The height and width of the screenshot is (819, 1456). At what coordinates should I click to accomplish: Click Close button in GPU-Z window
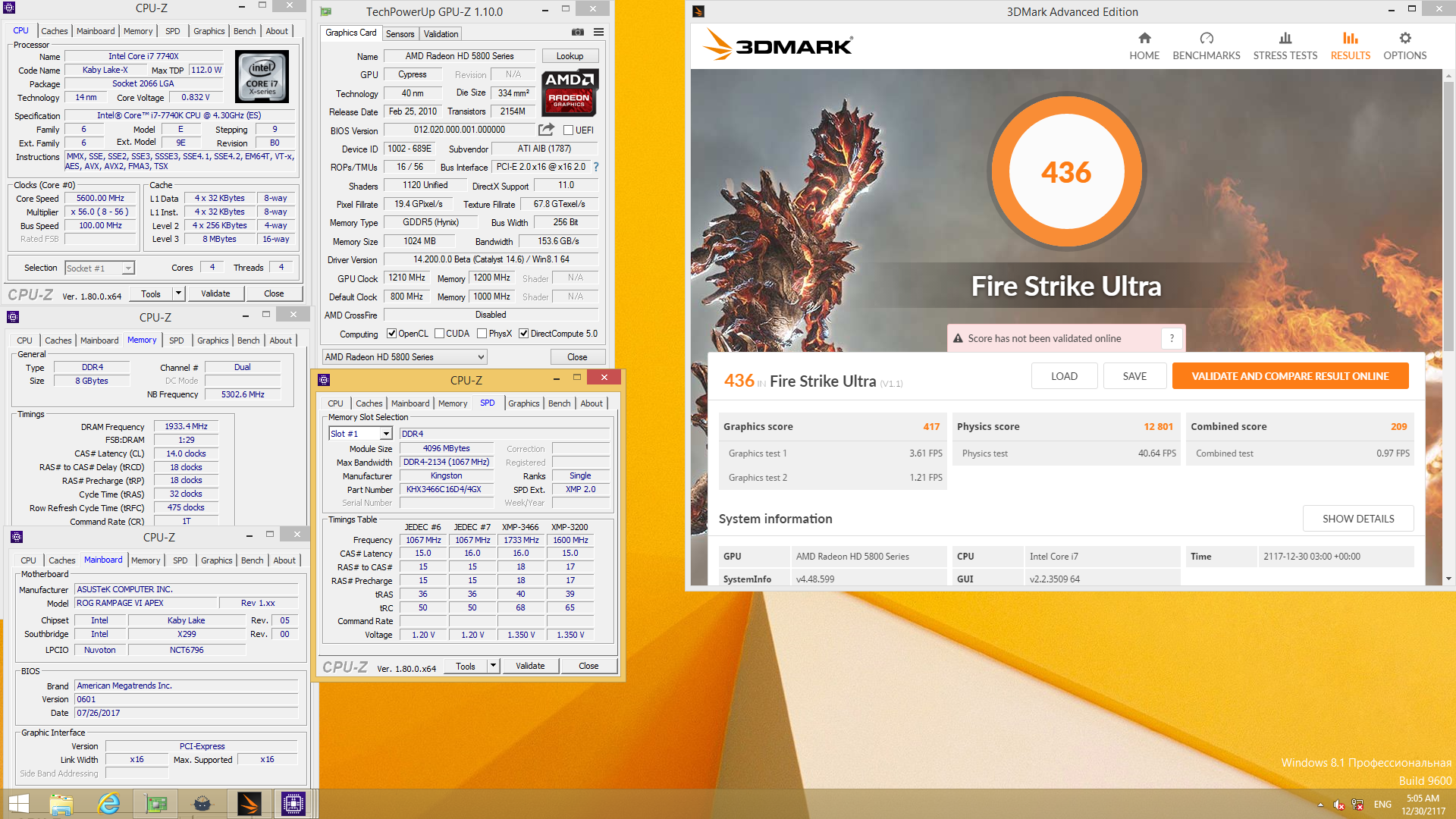[x=577, y=357]
